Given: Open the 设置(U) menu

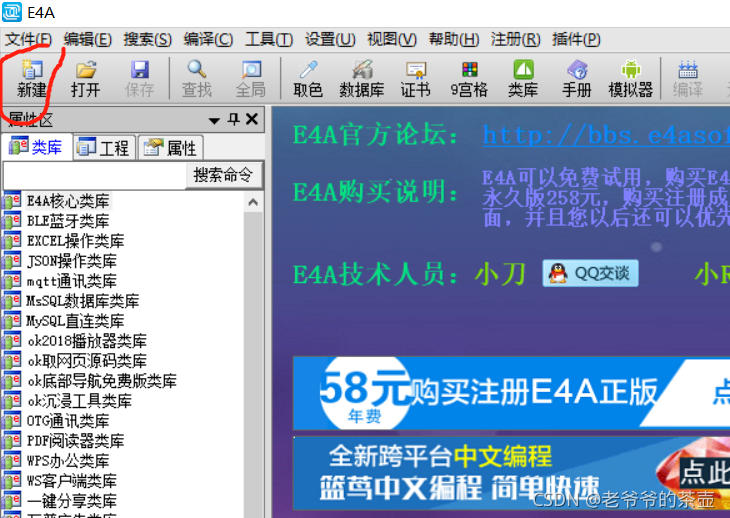Looking at the screenshot, I should click(x=330, y=39).
